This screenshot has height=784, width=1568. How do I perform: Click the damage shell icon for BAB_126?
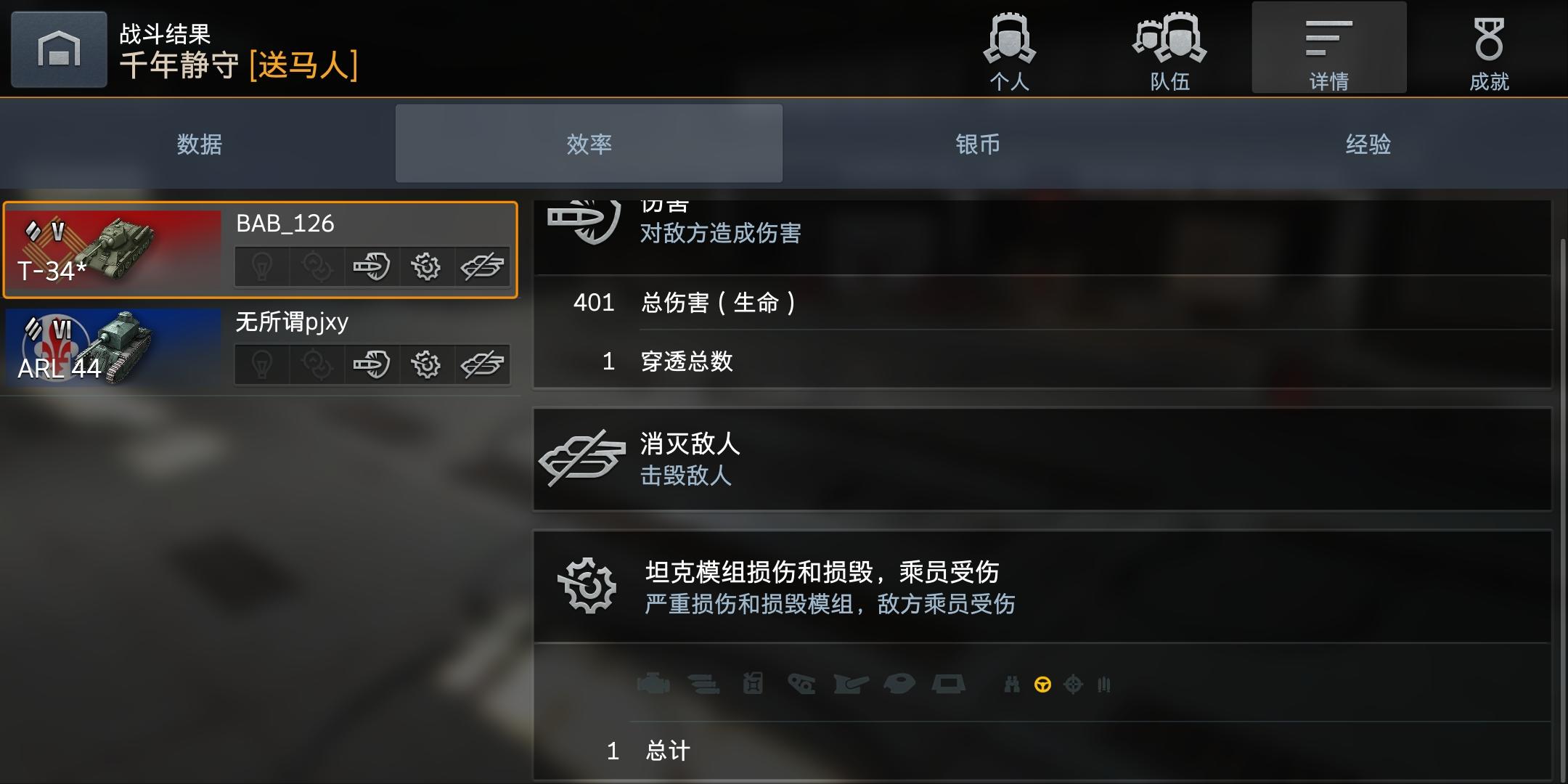click(x=372, y=266)
